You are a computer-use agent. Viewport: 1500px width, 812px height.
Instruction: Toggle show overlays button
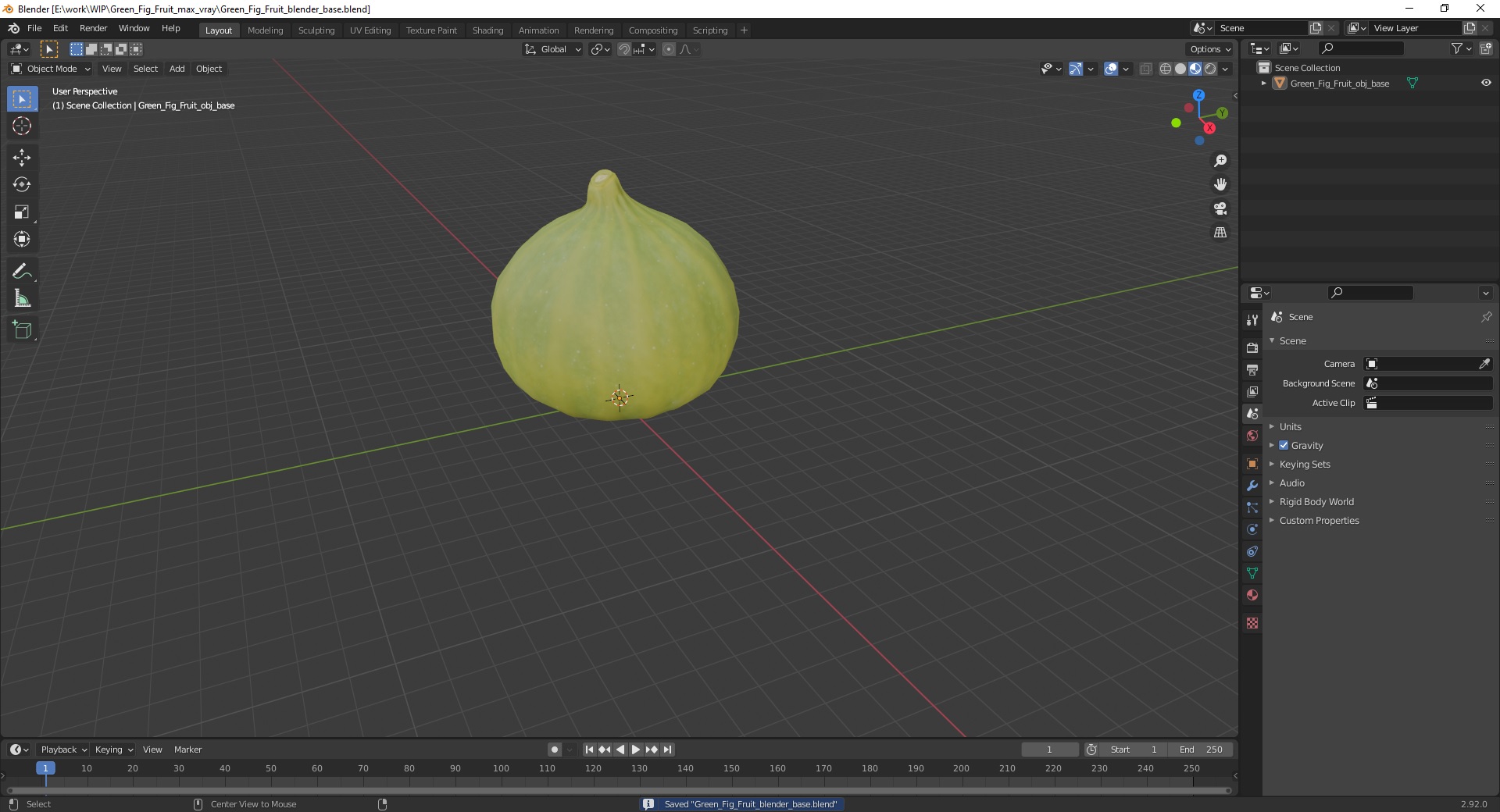1111,69
